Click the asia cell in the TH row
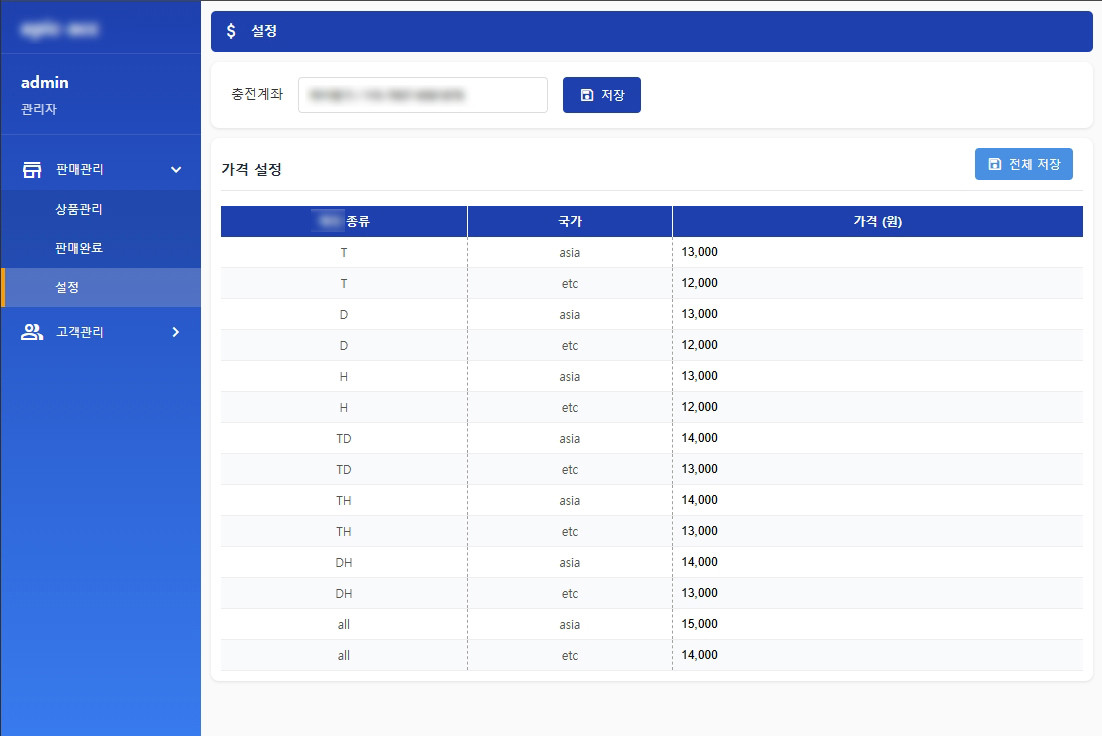Image resolution: width=1102 pixels, height=736 pixels. click(570, 501)
